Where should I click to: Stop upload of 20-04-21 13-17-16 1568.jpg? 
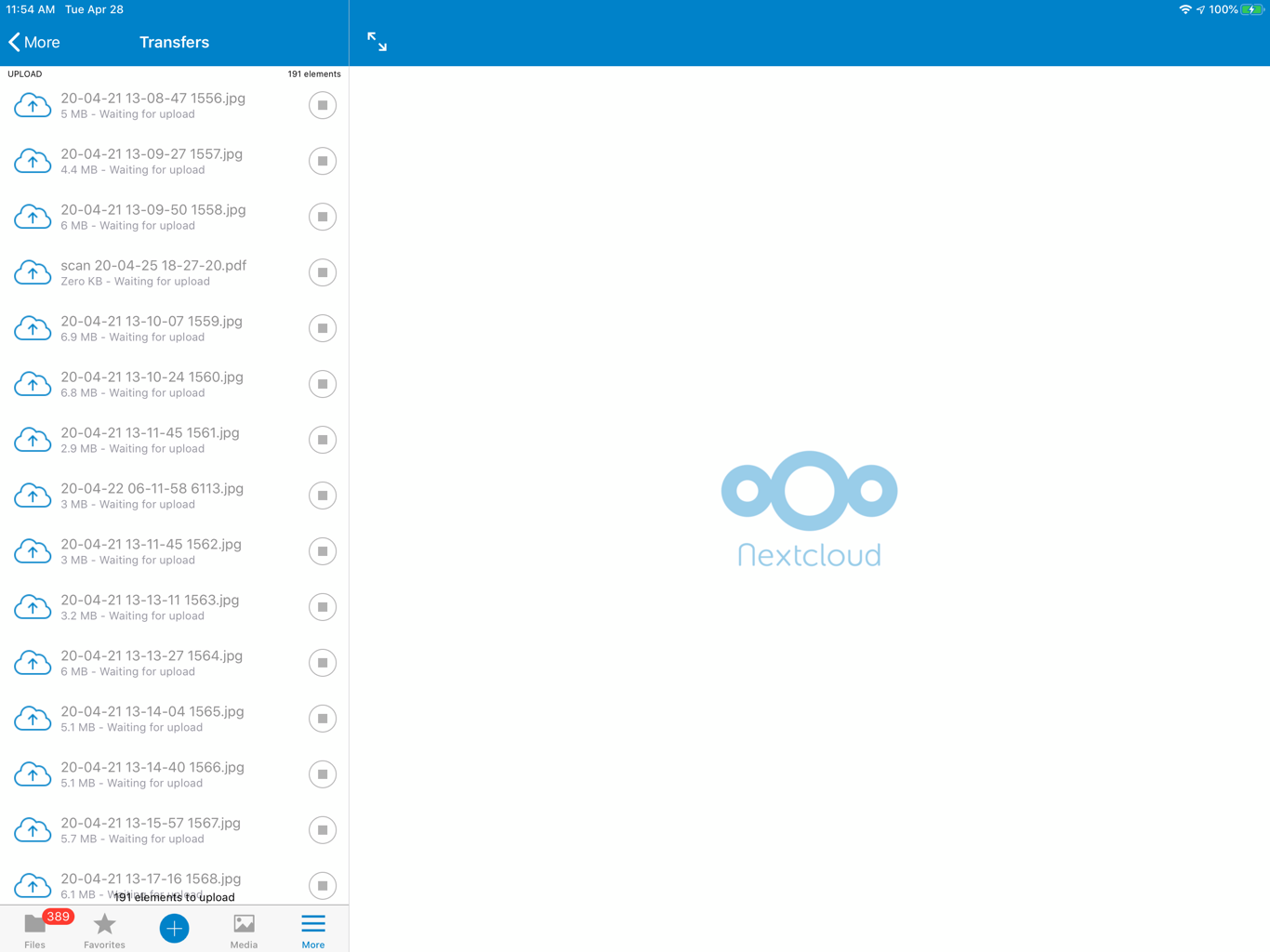(x=323, y=886)
